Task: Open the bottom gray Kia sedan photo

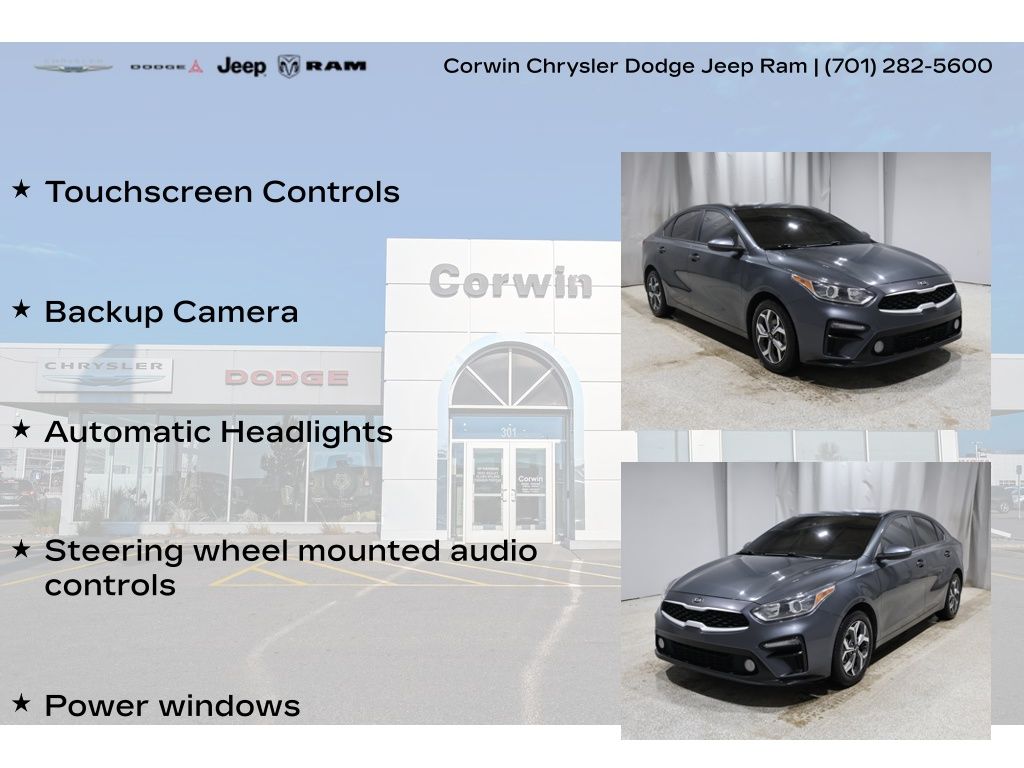Action: pyautogui.click(x=805, y=600)
